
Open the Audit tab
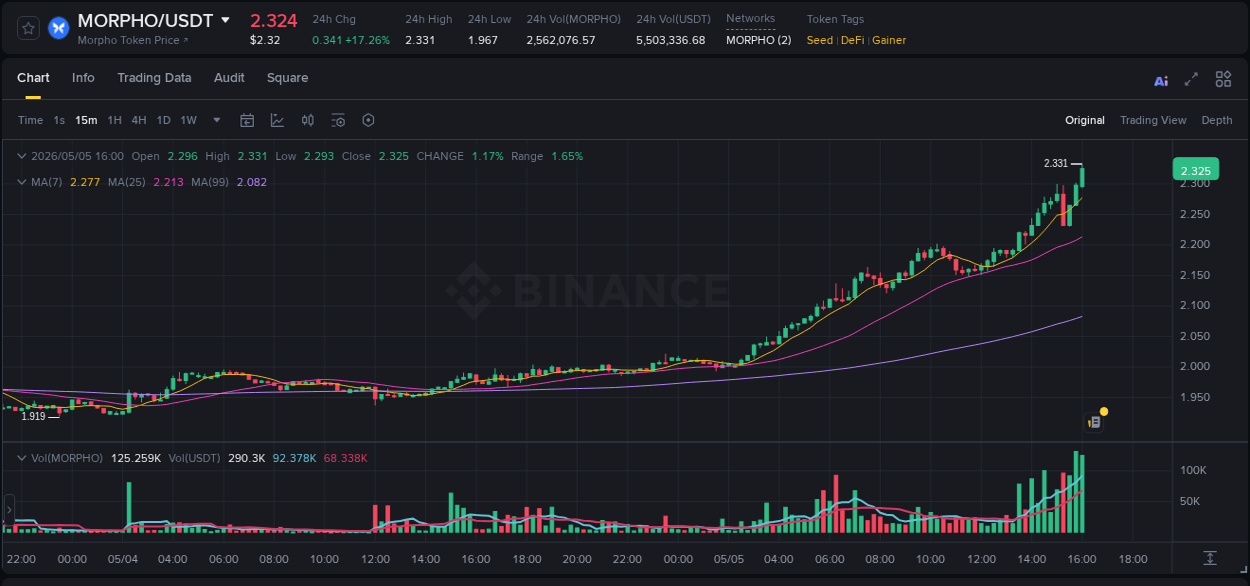tap(229, 78)
